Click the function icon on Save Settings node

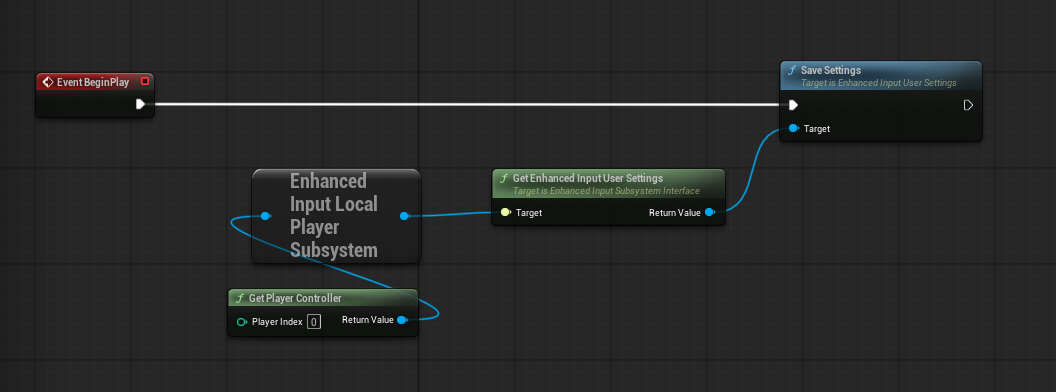[793, 70]
